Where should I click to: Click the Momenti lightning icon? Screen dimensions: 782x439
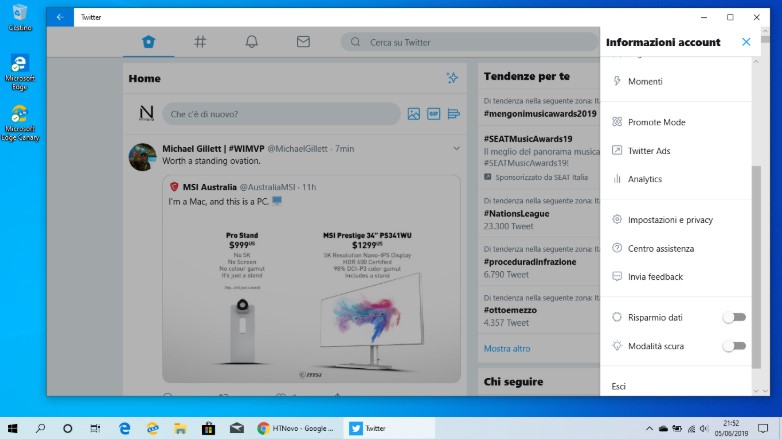(x=617, y=81)
